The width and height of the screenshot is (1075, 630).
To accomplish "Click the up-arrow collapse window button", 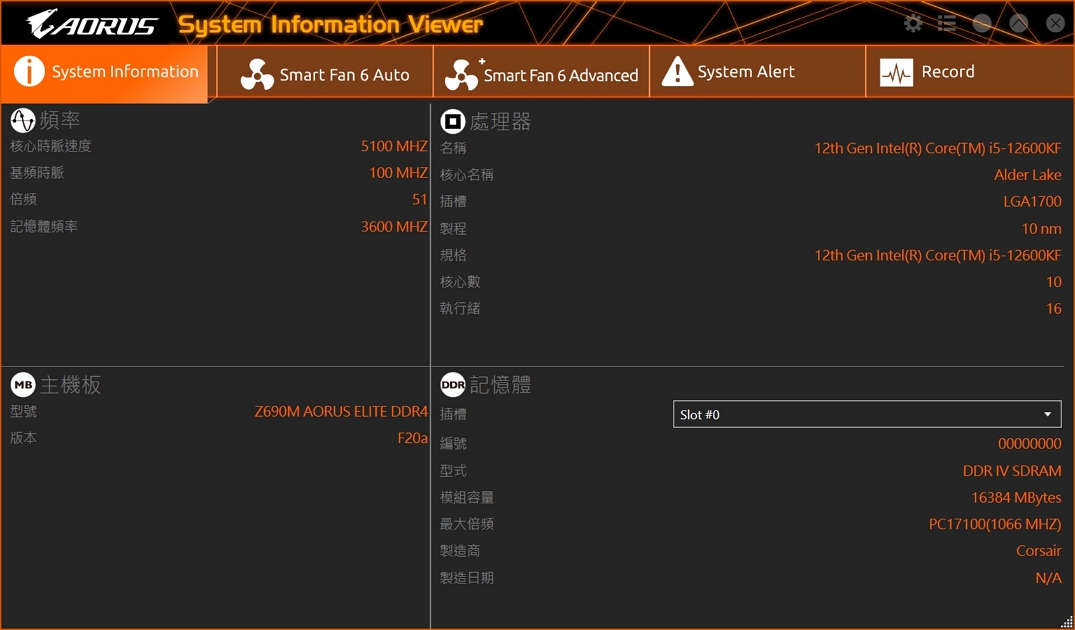I will pyautogui.click(x=1019, y=24).
